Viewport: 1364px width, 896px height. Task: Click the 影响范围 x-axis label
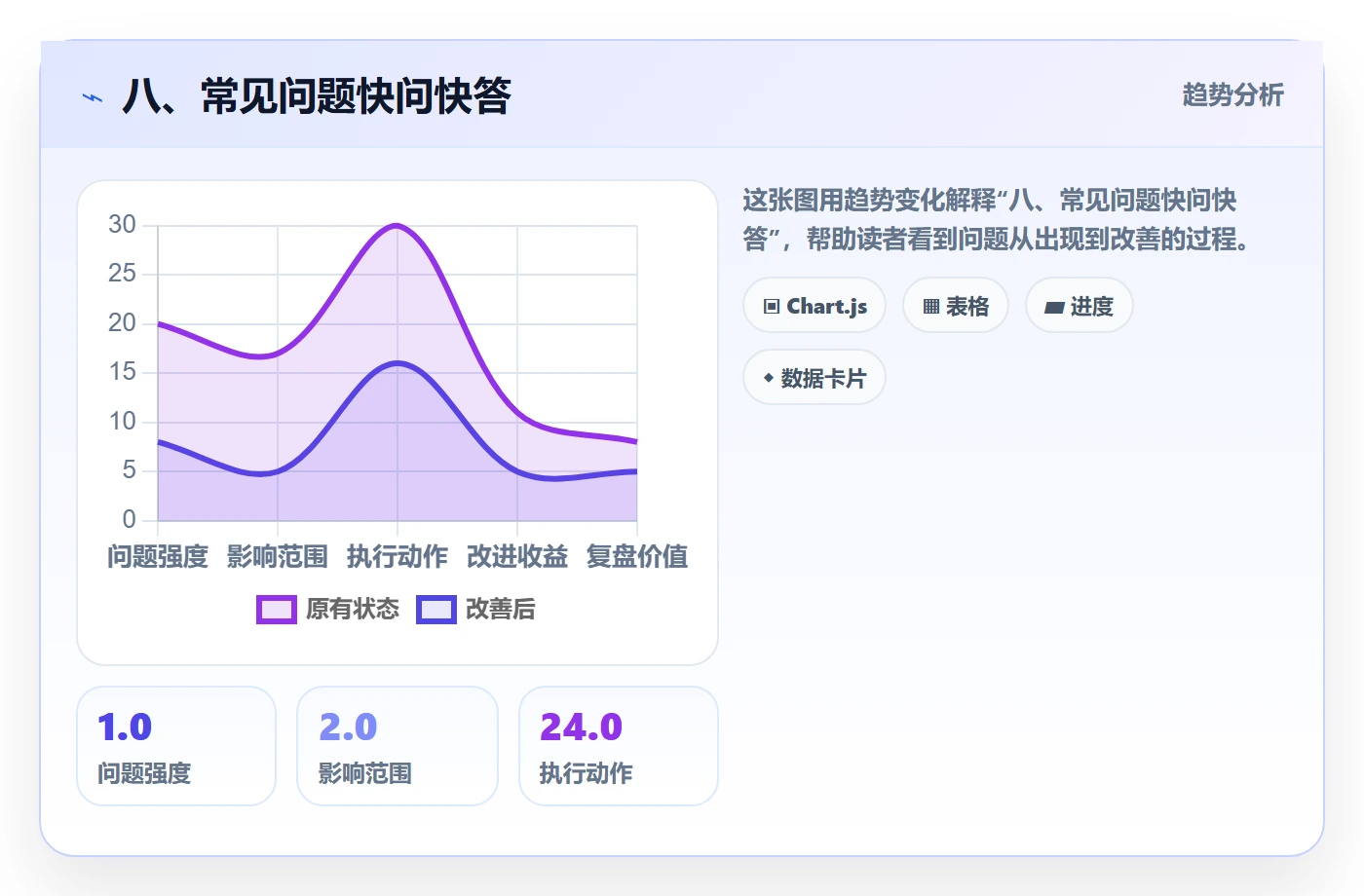tap(278, 557)
